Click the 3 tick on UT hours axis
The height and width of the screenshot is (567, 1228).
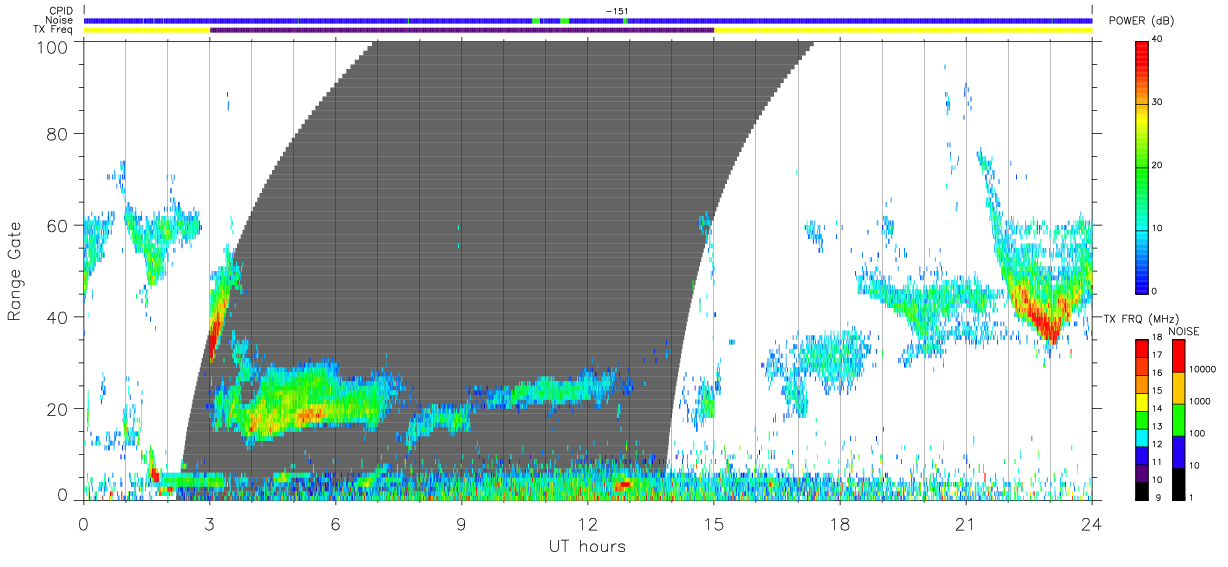click(x=210, y=523)
